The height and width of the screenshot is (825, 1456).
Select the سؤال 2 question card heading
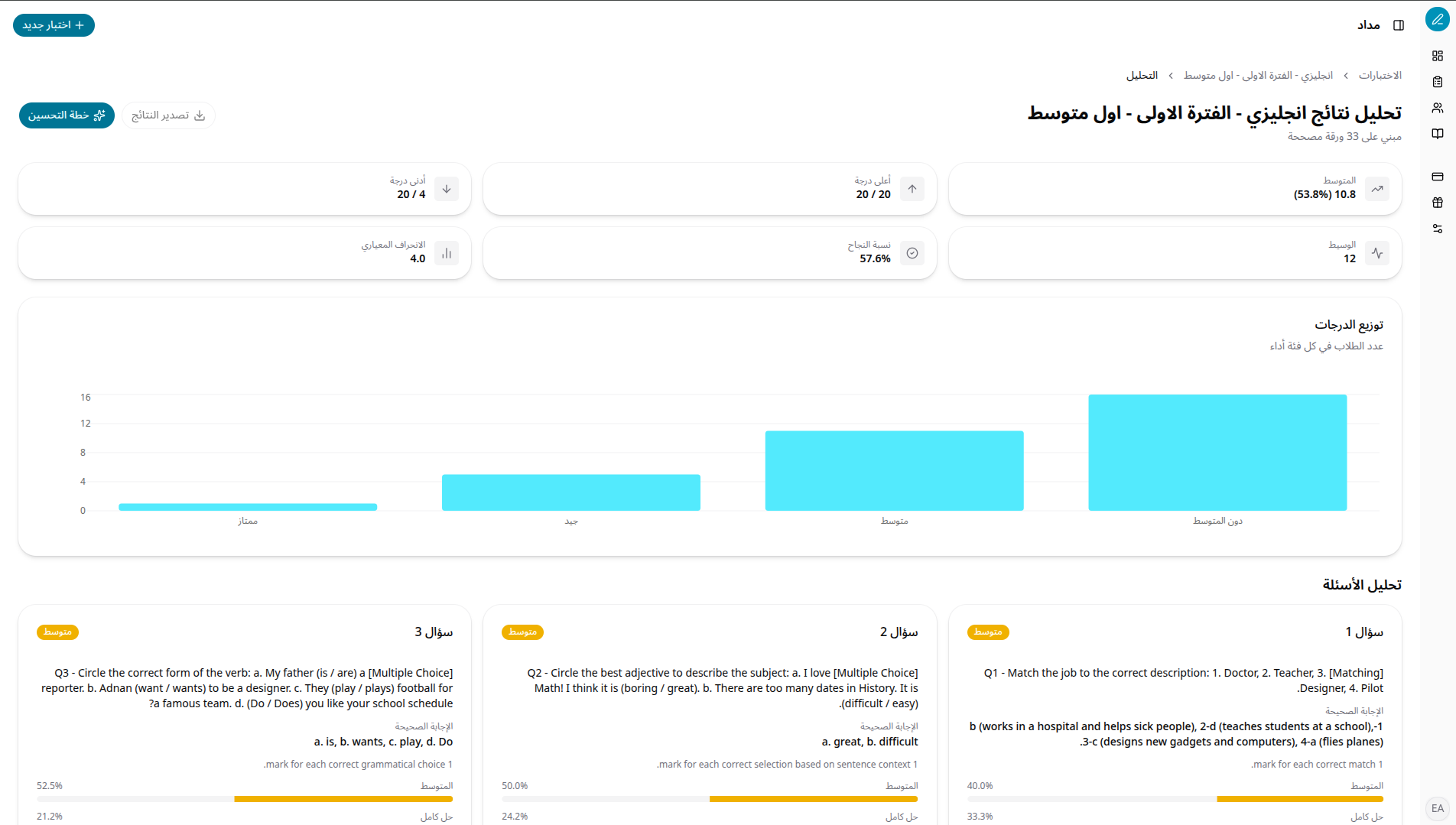899,632
